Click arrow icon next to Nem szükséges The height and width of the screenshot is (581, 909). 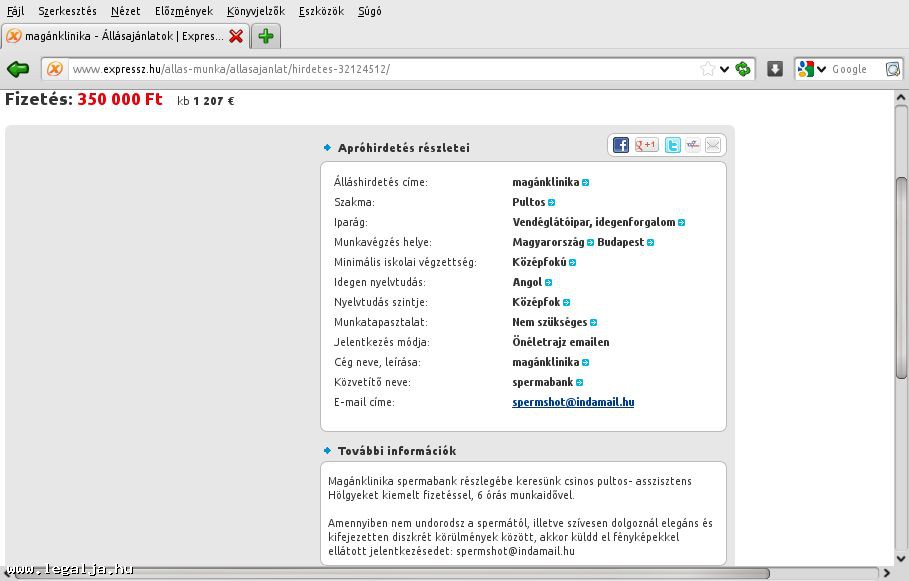point(593,322)
